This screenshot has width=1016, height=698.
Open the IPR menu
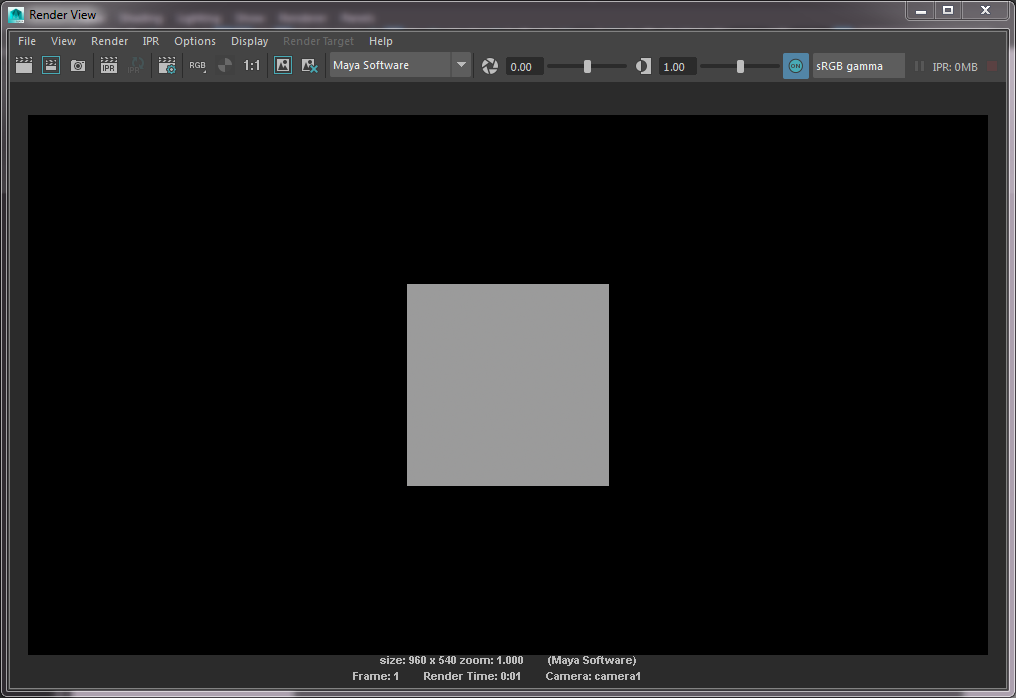pyautogui.click(x=151, y=41)
